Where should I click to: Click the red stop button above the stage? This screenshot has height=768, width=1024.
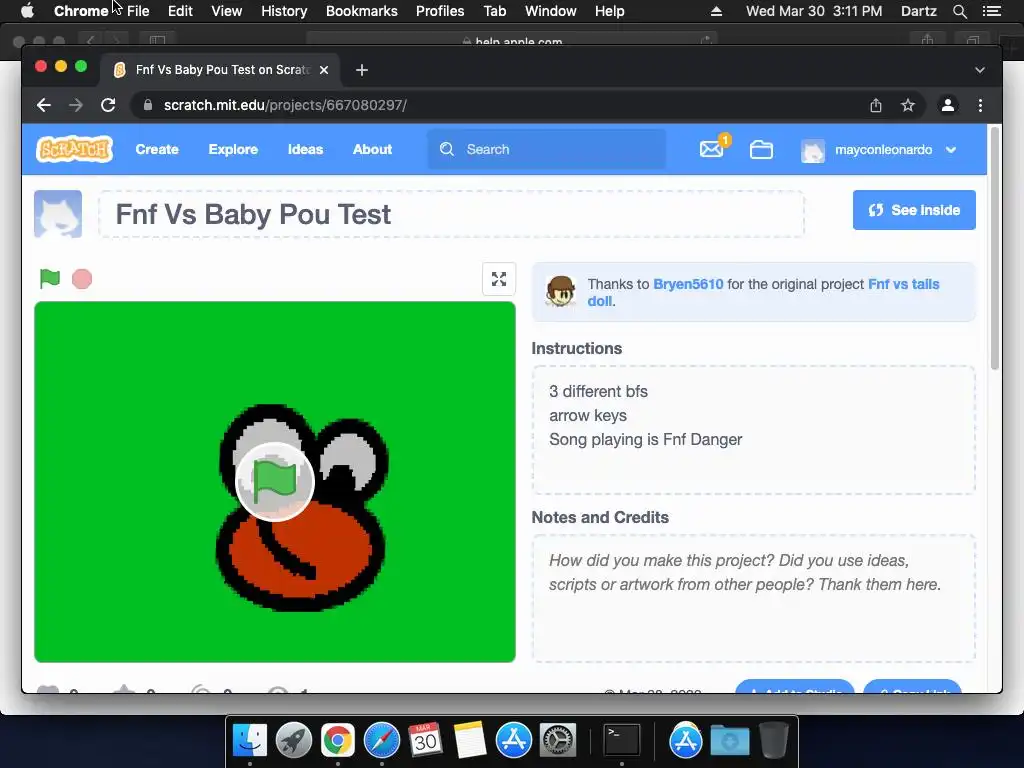tap(82, 279)
